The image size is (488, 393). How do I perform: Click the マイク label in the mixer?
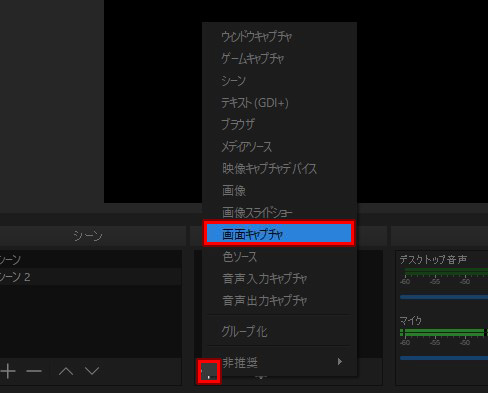pos(411,321)
